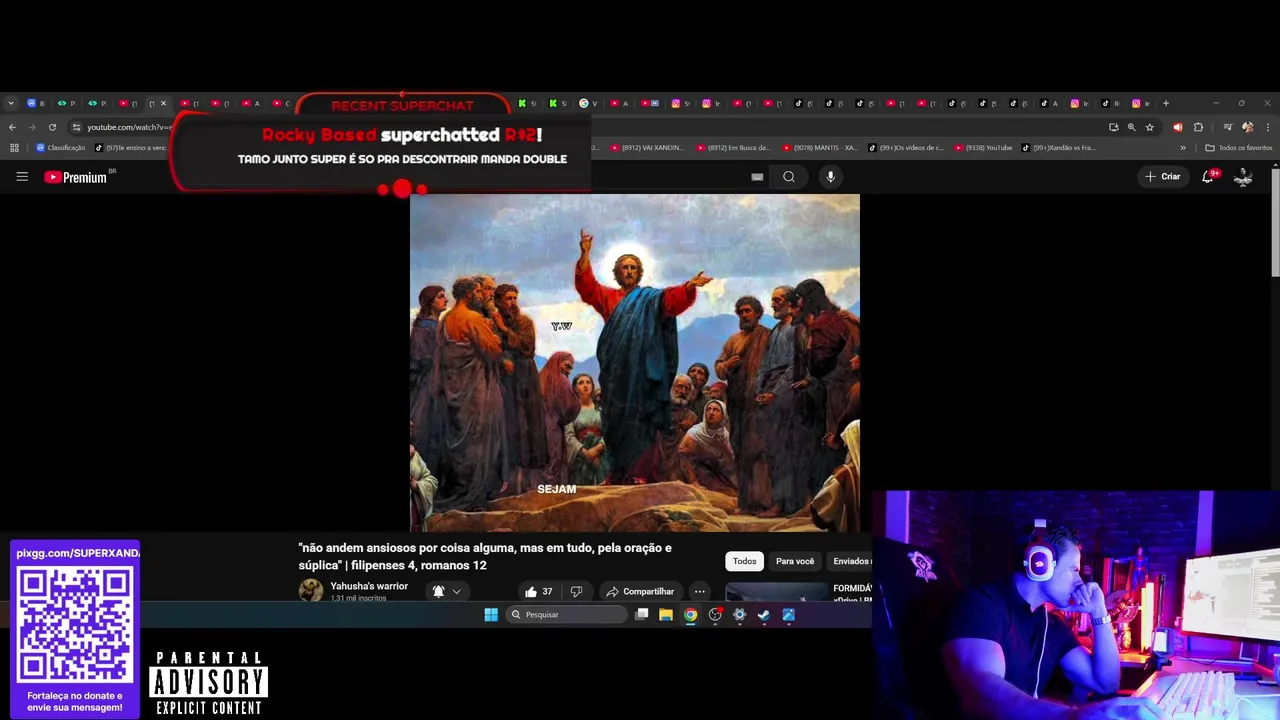Click the page vertical scrollbar
1280x720 pixels.
point(1275,223)
